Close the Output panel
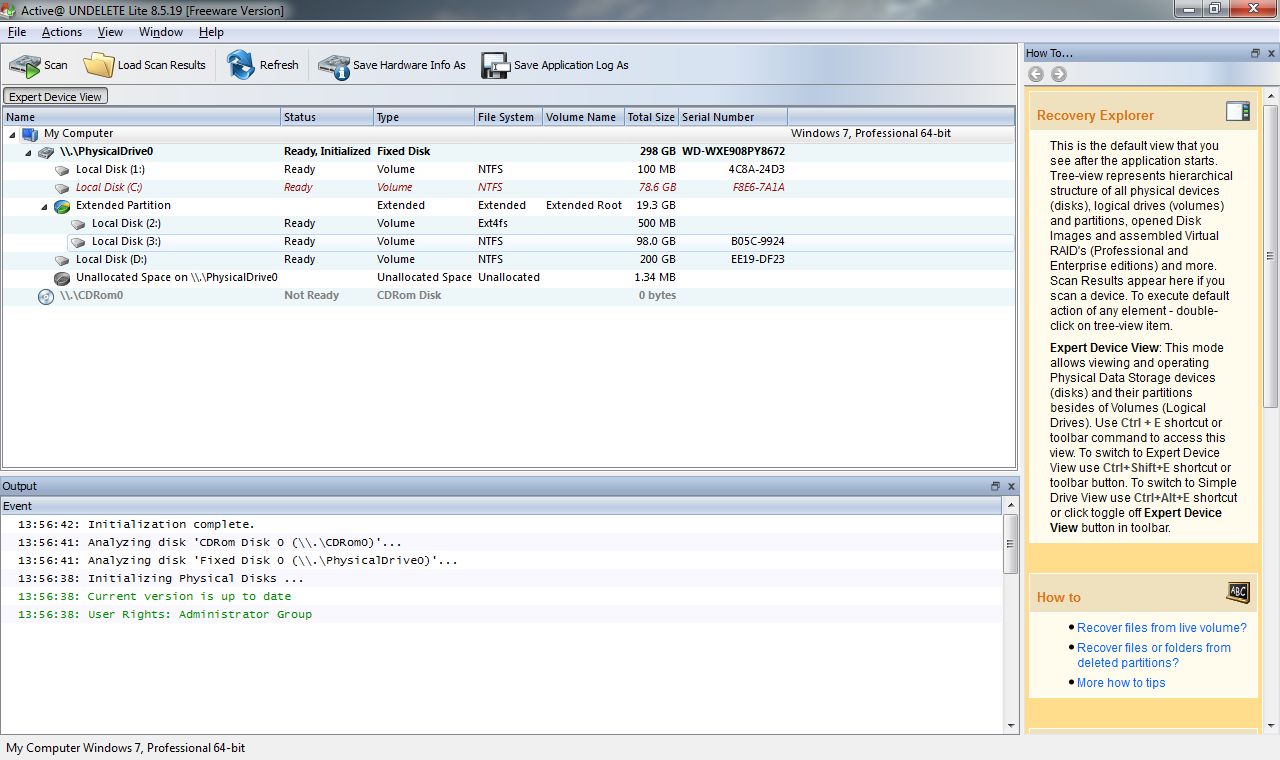This screenshot has height=760, width=1280. 1011,486
